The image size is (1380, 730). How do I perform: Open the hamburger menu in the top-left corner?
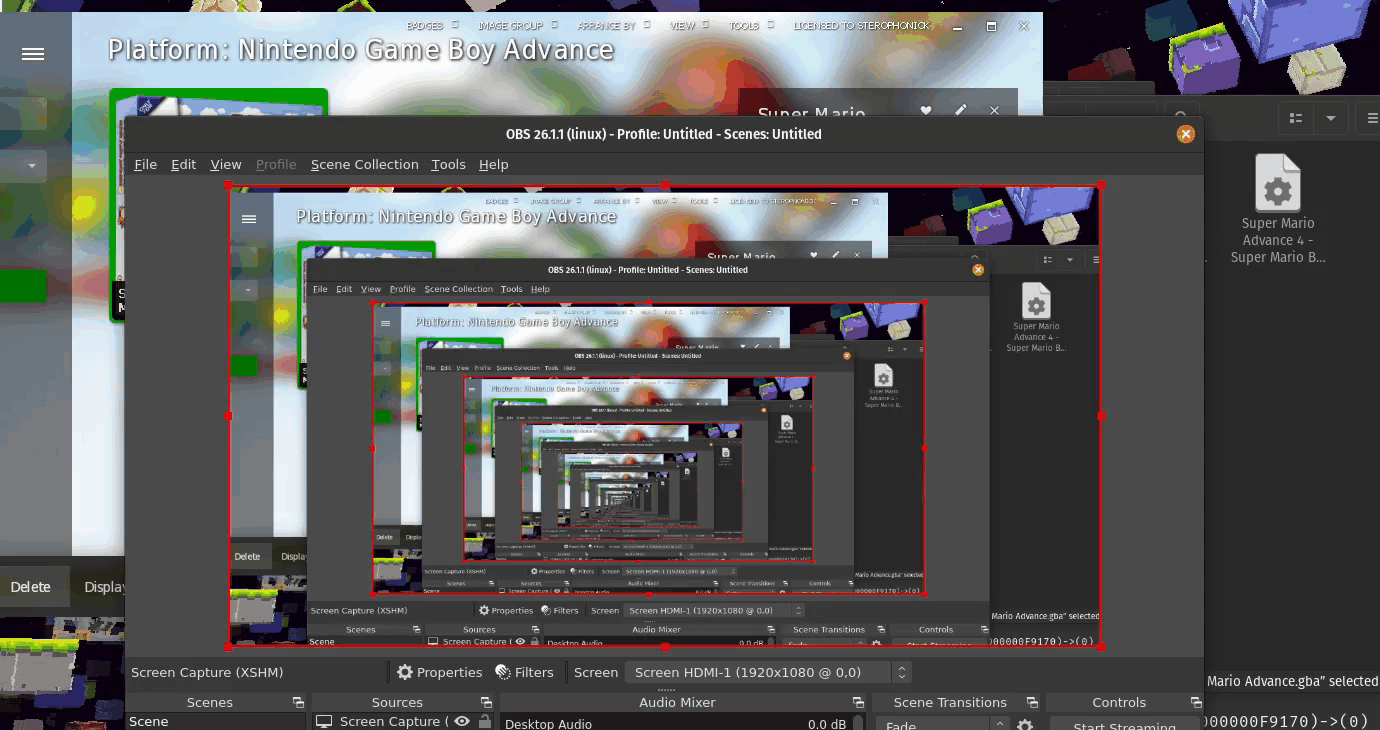[34, 54]
